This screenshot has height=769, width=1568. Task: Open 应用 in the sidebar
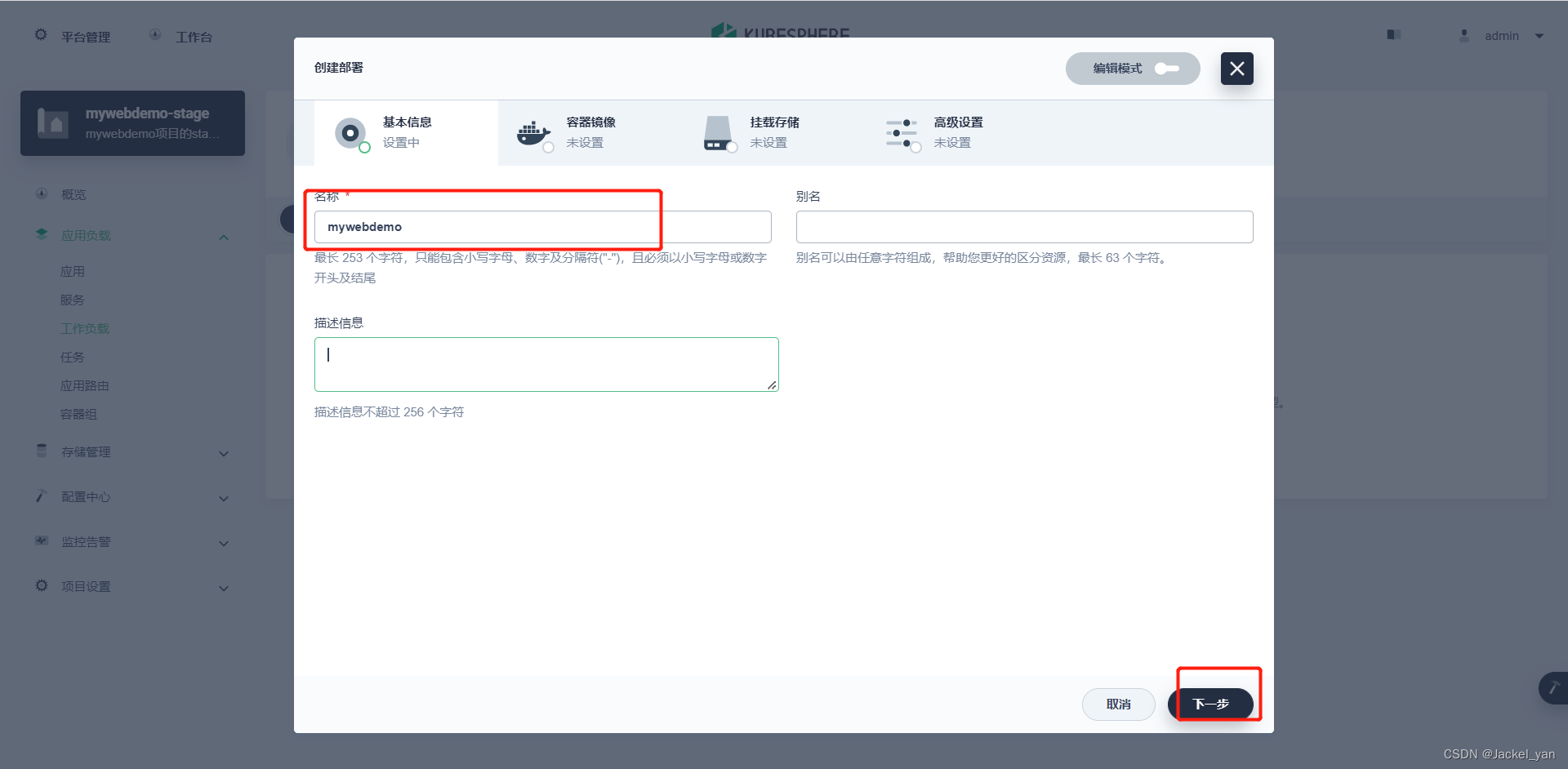pyautogui.click(x=73, y=272)
